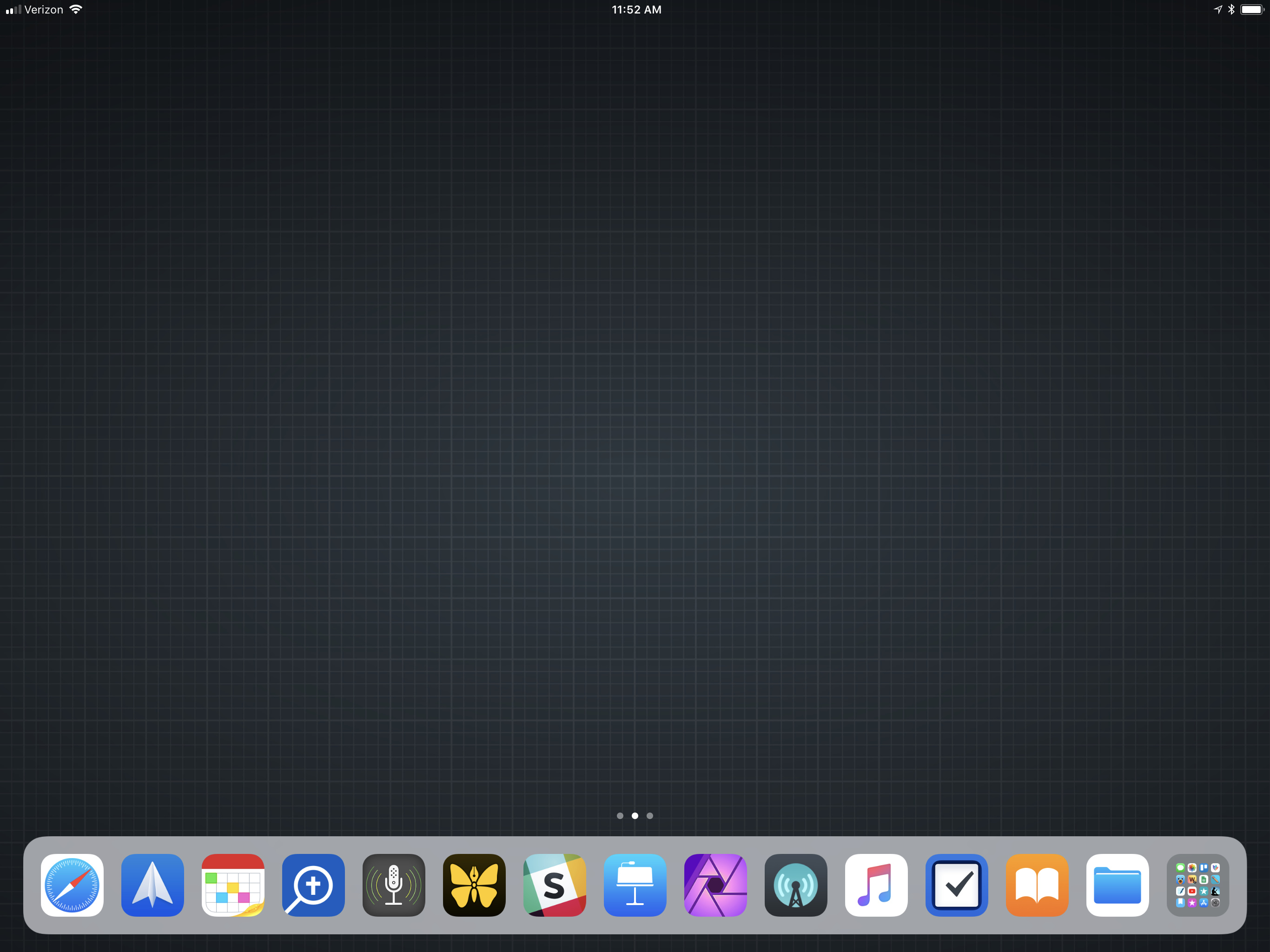The image size is (1270, 952).
Task: Open the Files app
Action: pyautogui.click(x=1118, y=885)
